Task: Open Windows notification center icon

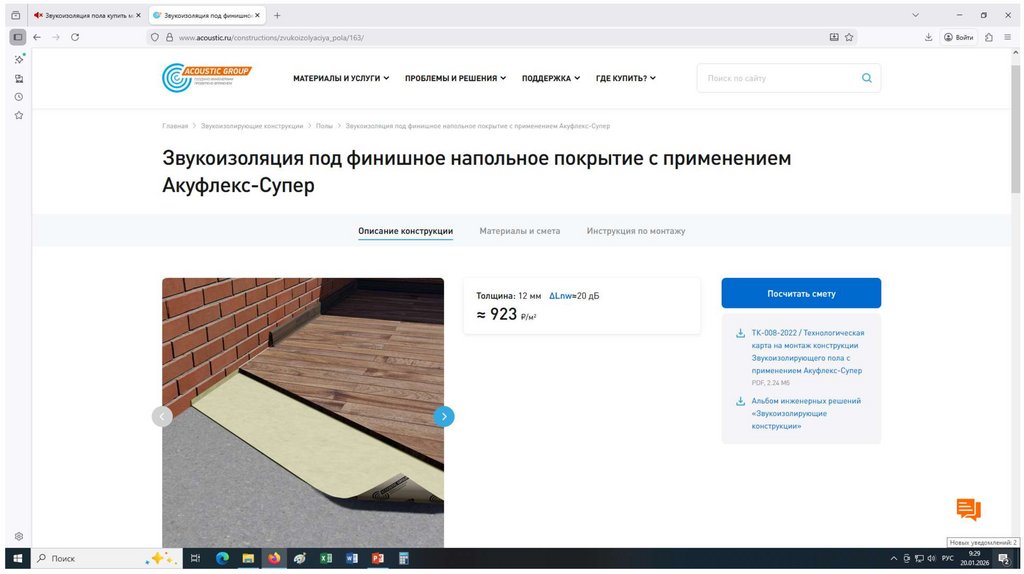Action: pyautogui.click(x=1004, y=558)
